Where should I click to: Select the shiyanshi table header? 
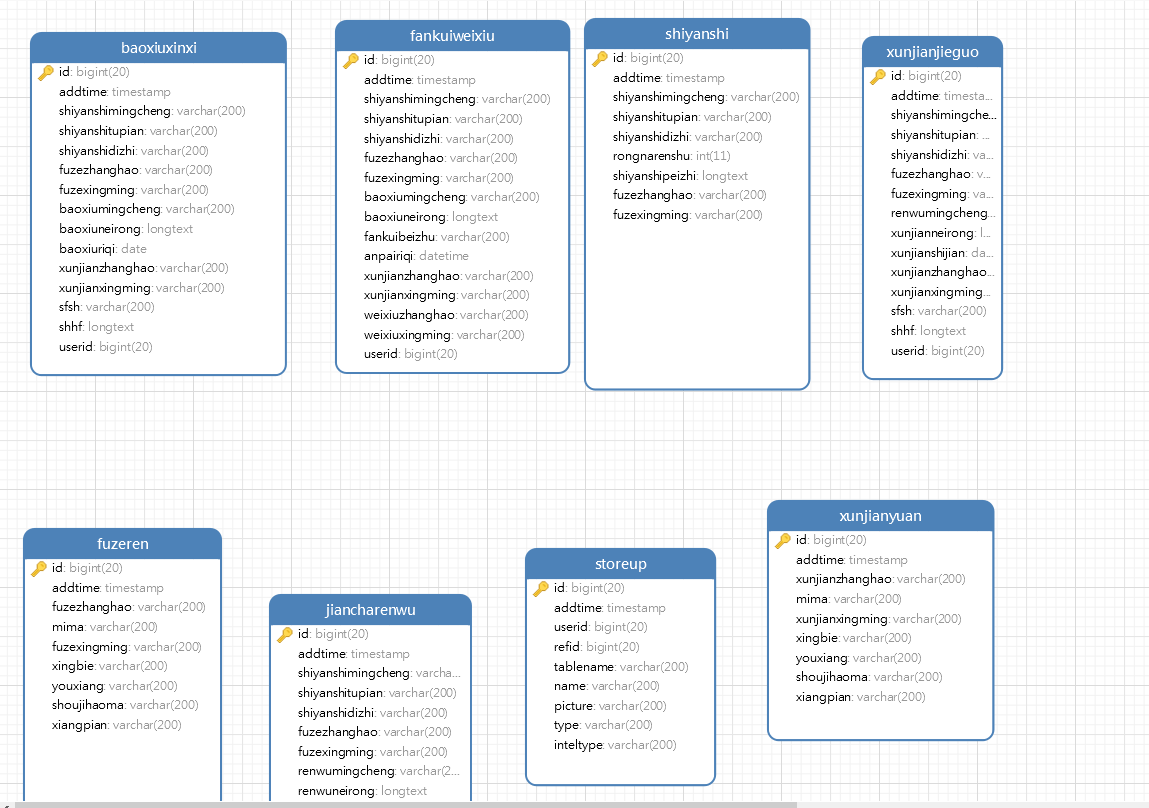point(697,34)
